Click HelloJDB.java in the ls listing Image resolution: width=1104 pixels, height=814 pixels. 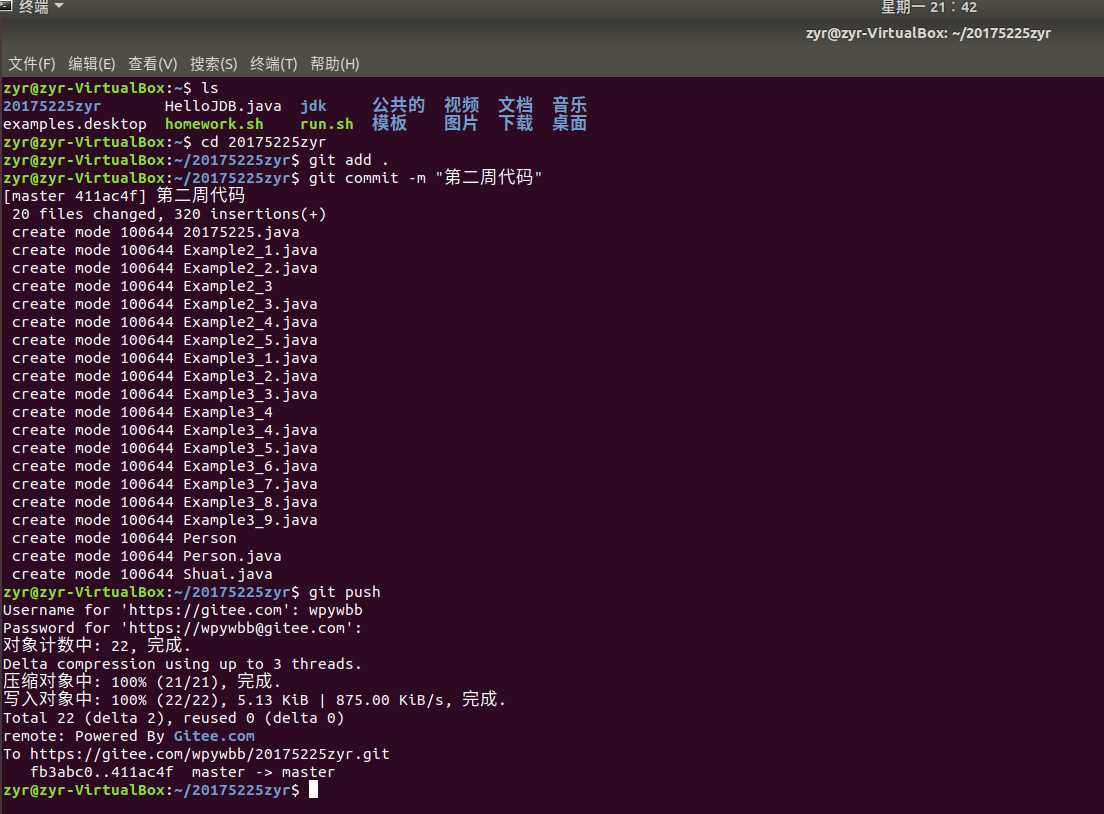[223, 106]
